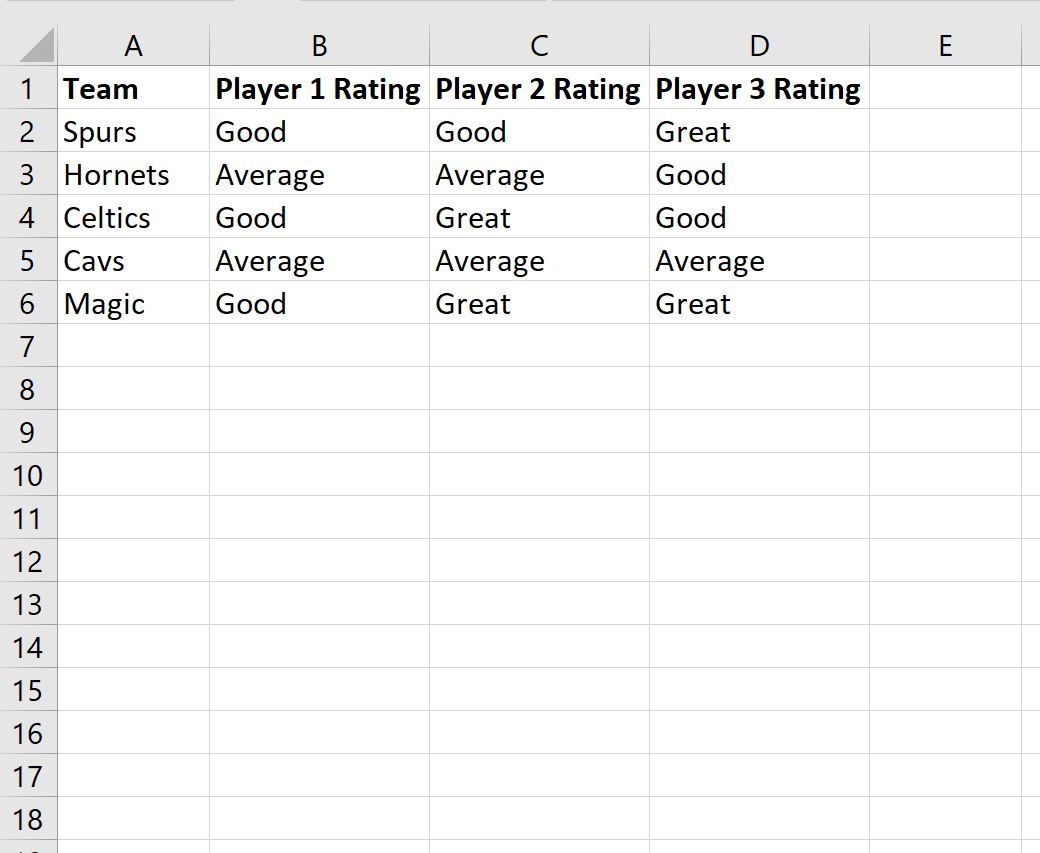Click the Player 1 Rating header cell
Viewport: 1040px width, 853px height.
[318, 89]
